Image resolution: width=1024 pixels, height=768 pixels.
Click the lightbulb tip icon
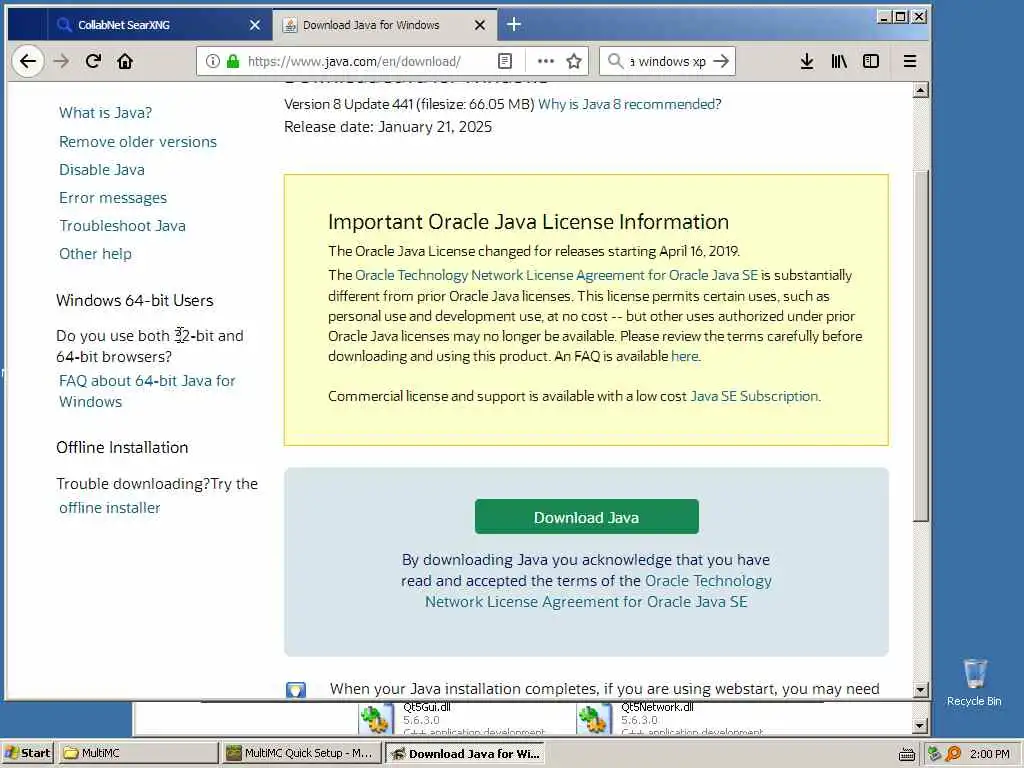click(296, 690)
